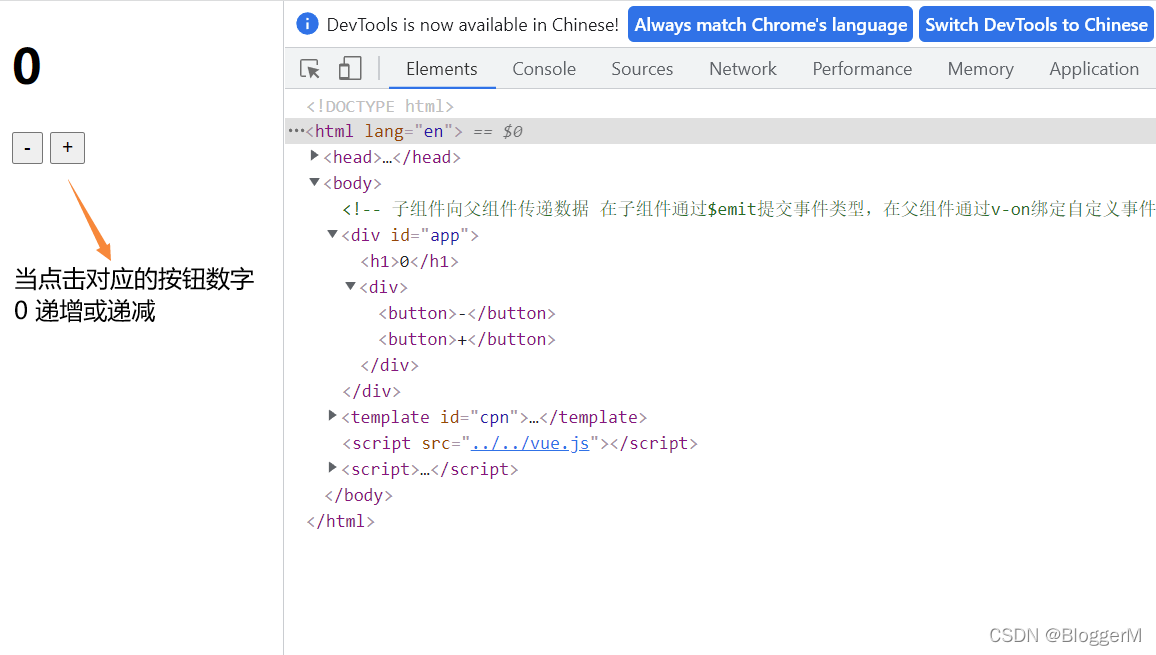Click the plus button on the page
The image size is (1156, 655).
(x=67, y=148)
